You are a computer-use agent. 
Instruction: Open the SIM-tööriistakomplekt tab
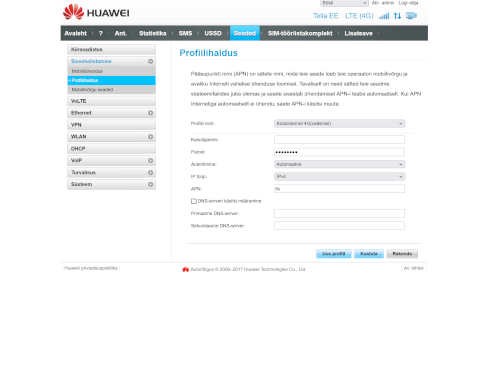(x=300, y=33)
